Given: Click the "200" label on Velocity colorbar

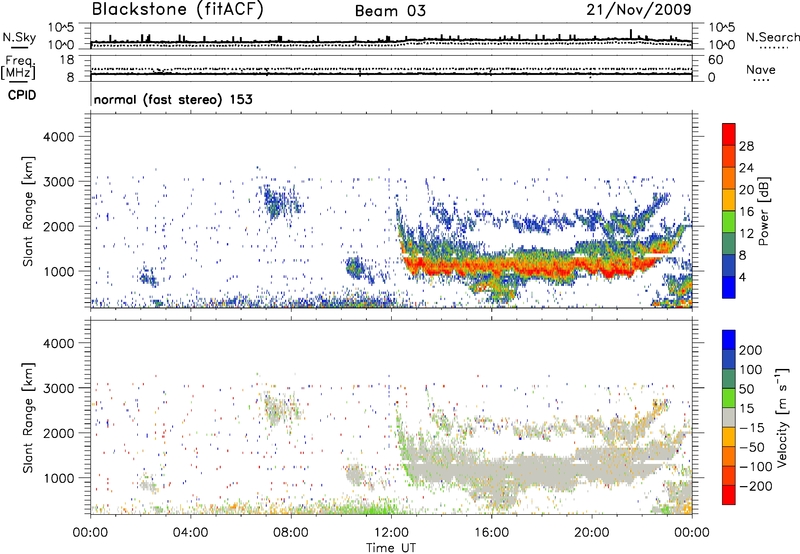Looking at the screenshot, I should click(751, 350).
